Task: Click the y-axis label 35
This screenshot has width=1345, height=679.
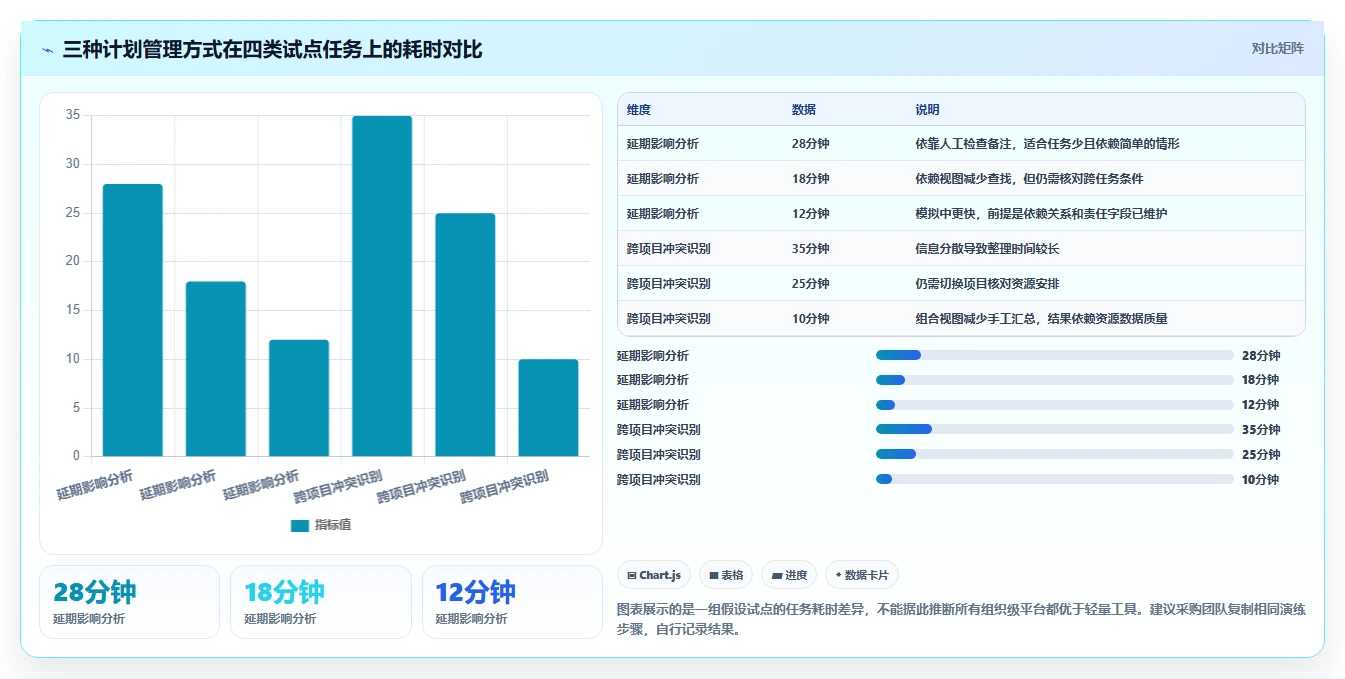Action: click(x=73, y=115)
